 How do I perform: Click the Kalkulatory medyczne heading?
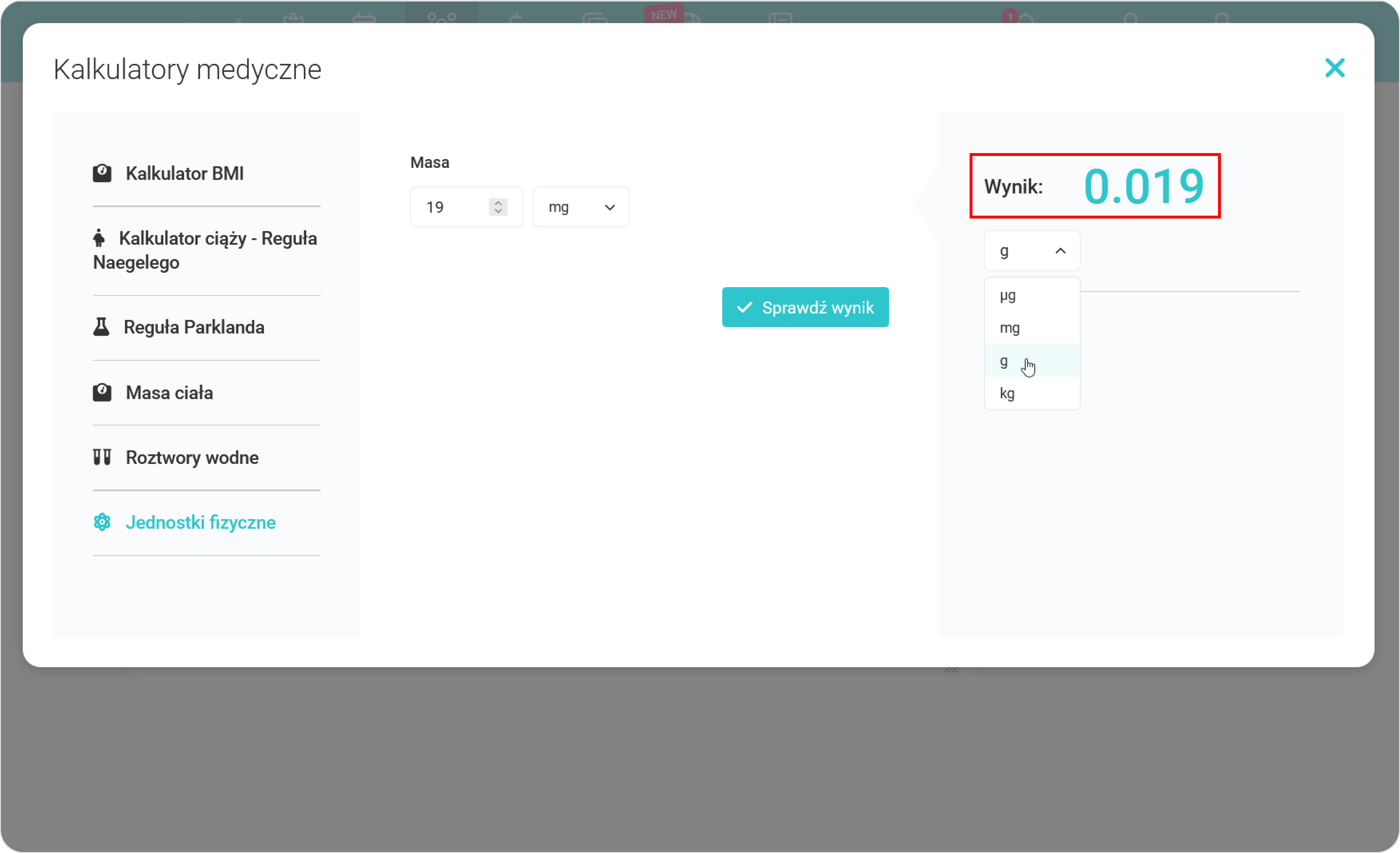tap(187, 69)
